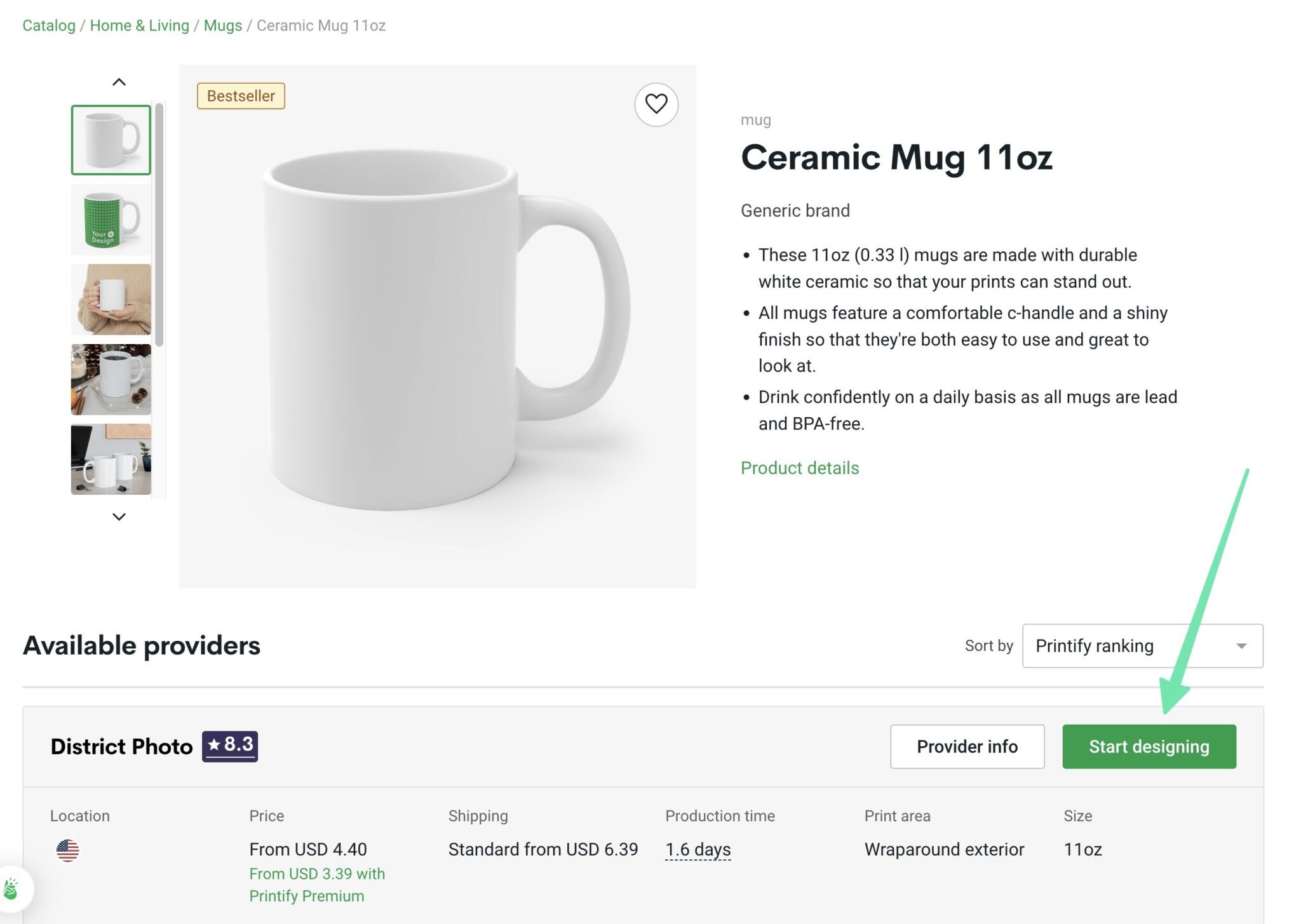
Task: Navigate to Home & Living in breadcrumbs
Action: pyautogui.click(x=139, y=25)
